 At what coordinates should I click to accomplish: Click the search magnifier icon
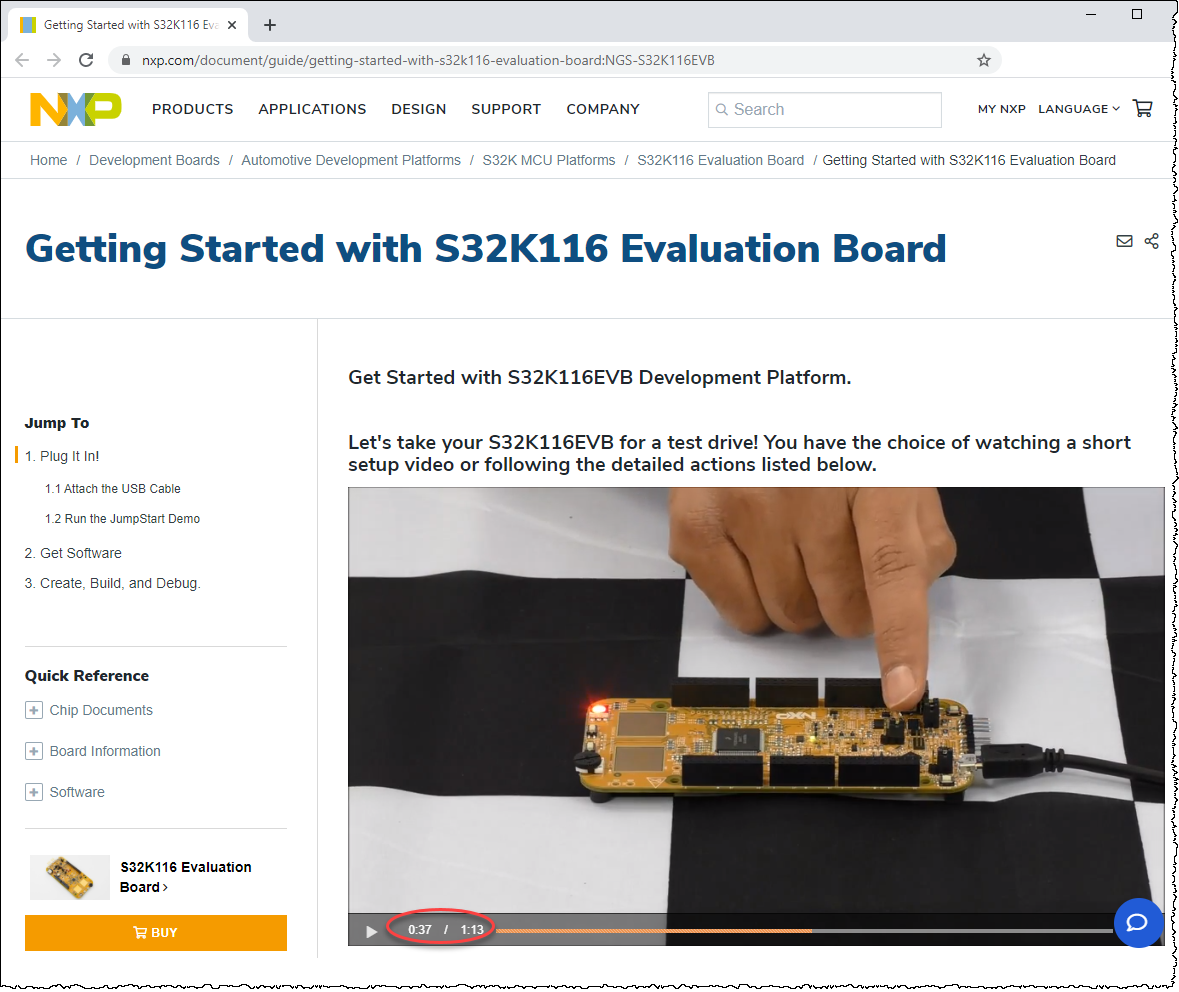point(721,110)
